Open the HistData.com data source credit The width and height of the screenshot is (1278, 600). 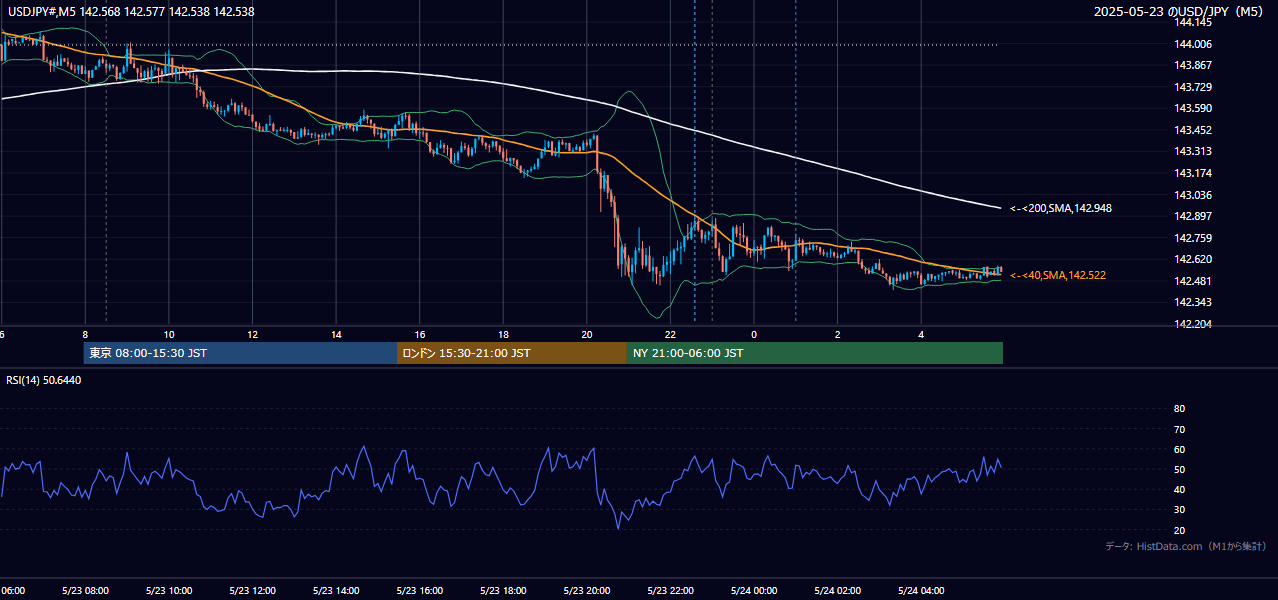[1186, 546]
